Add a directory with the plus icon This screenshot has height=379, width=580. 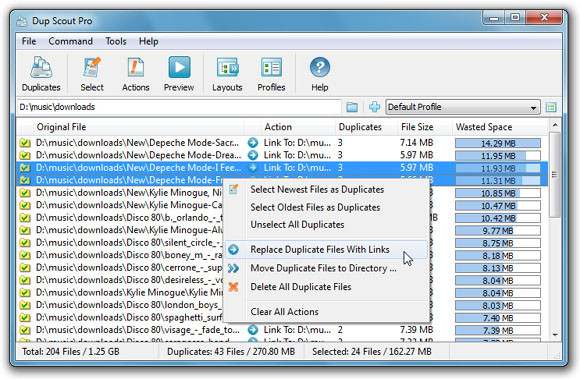coord(374,107)
